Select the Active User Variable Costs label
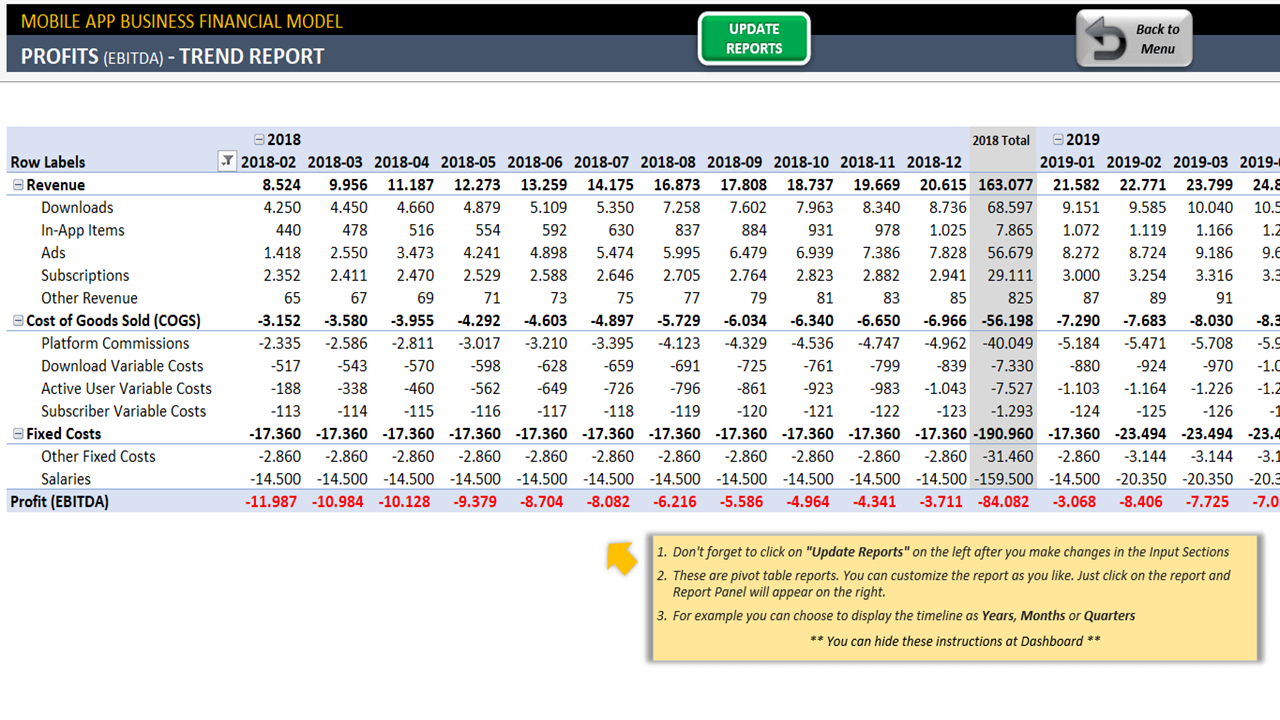The height and width of the screenshot is (720, 1280). (x=126, y=388)
